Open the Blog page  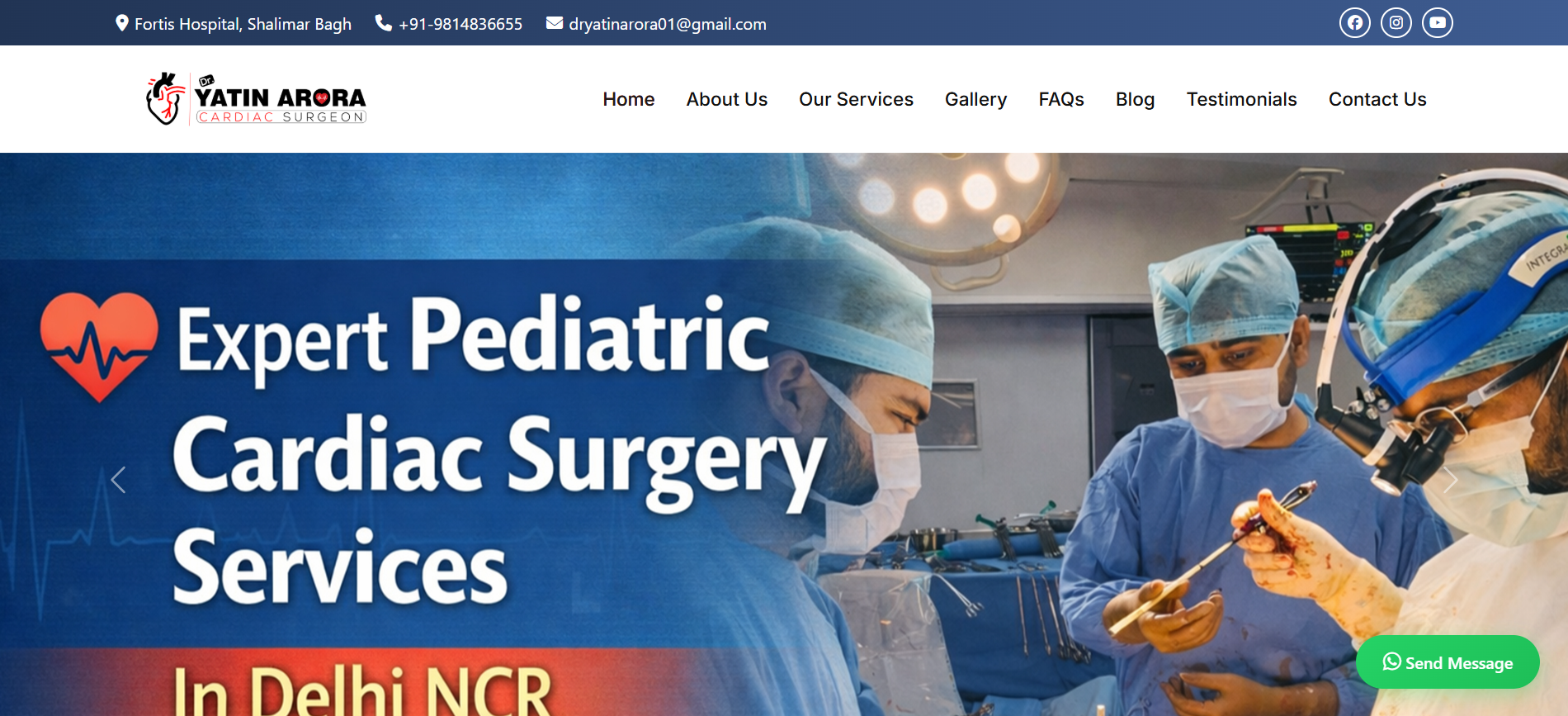click(1135, 99)
